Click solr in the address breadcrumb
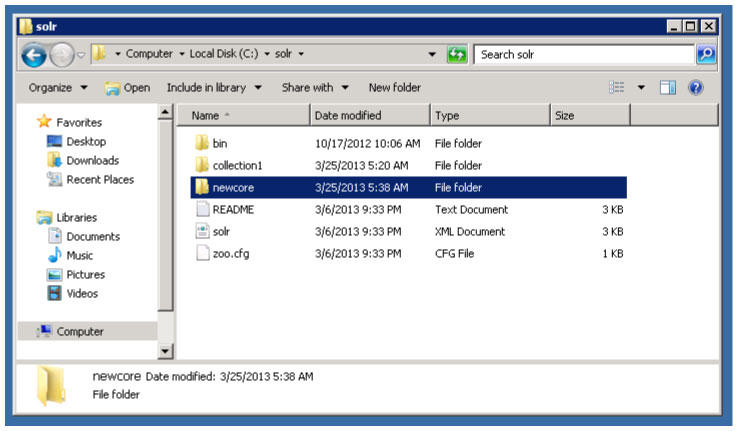The image size is (741, 431). click(x=283, y=54)
